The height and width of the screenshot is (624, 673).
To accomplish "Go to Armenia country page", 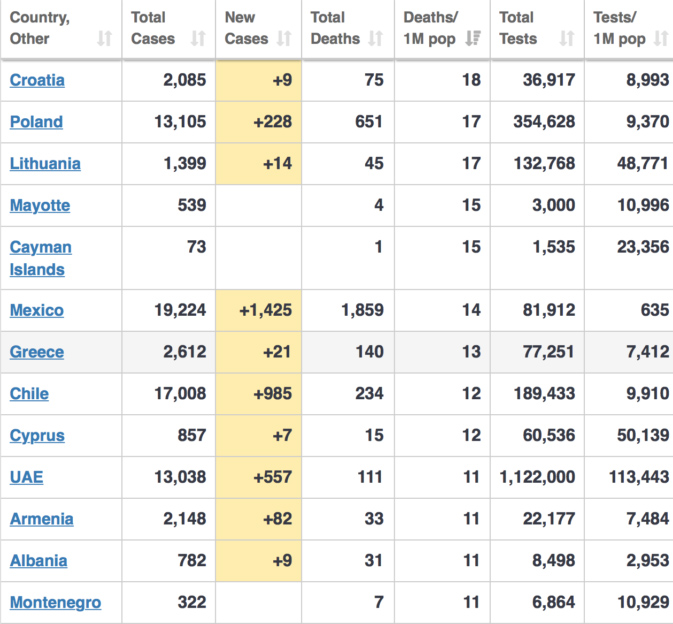I will [x=41, y=519].
